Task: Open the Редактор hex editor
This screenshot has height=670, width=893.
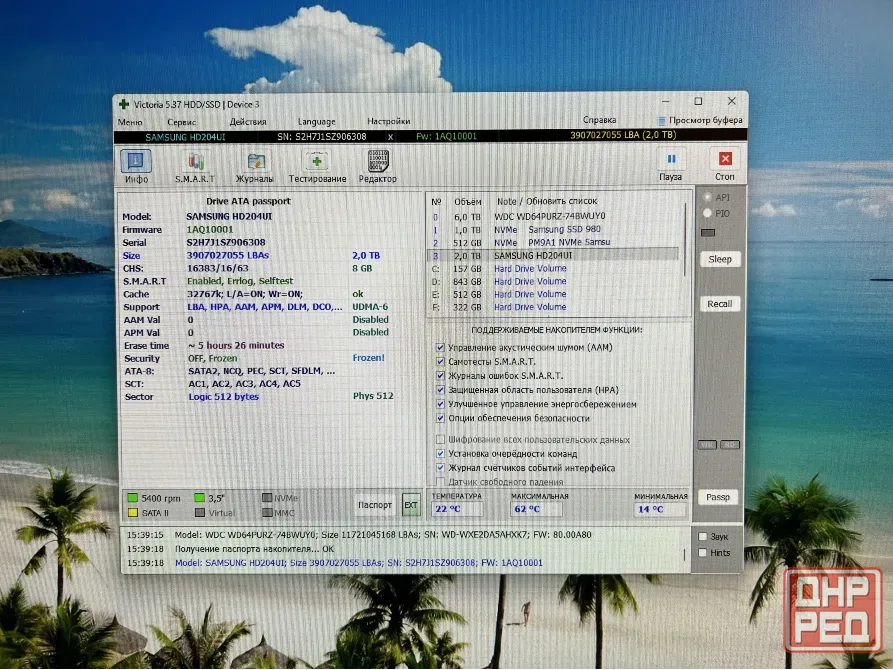Action: point(378,166)
